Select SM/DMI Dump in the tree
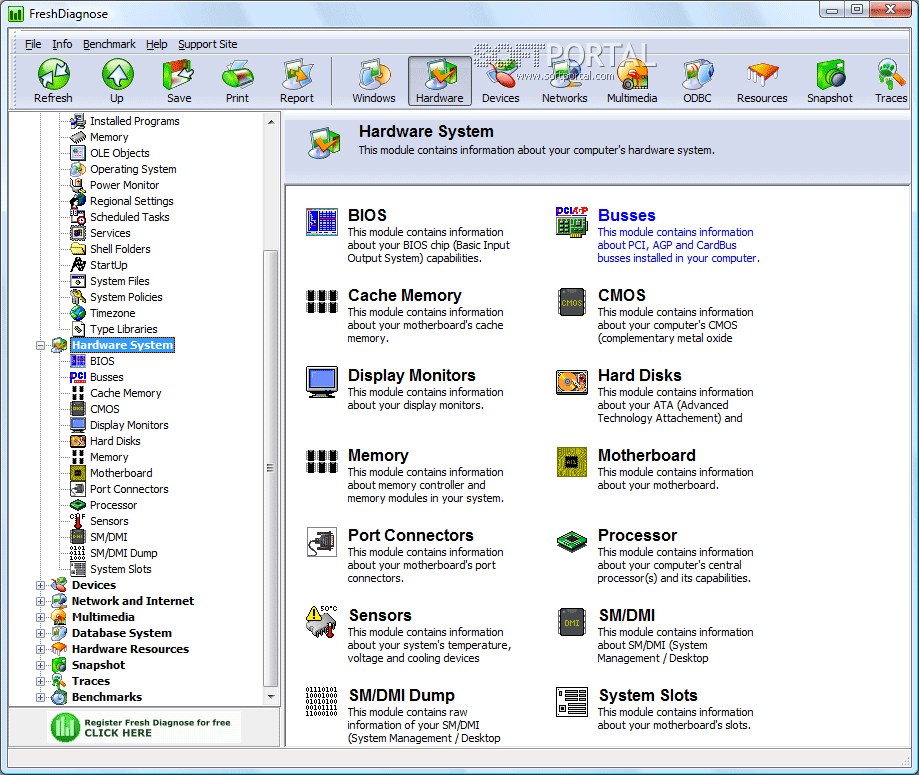 point(124,553)
